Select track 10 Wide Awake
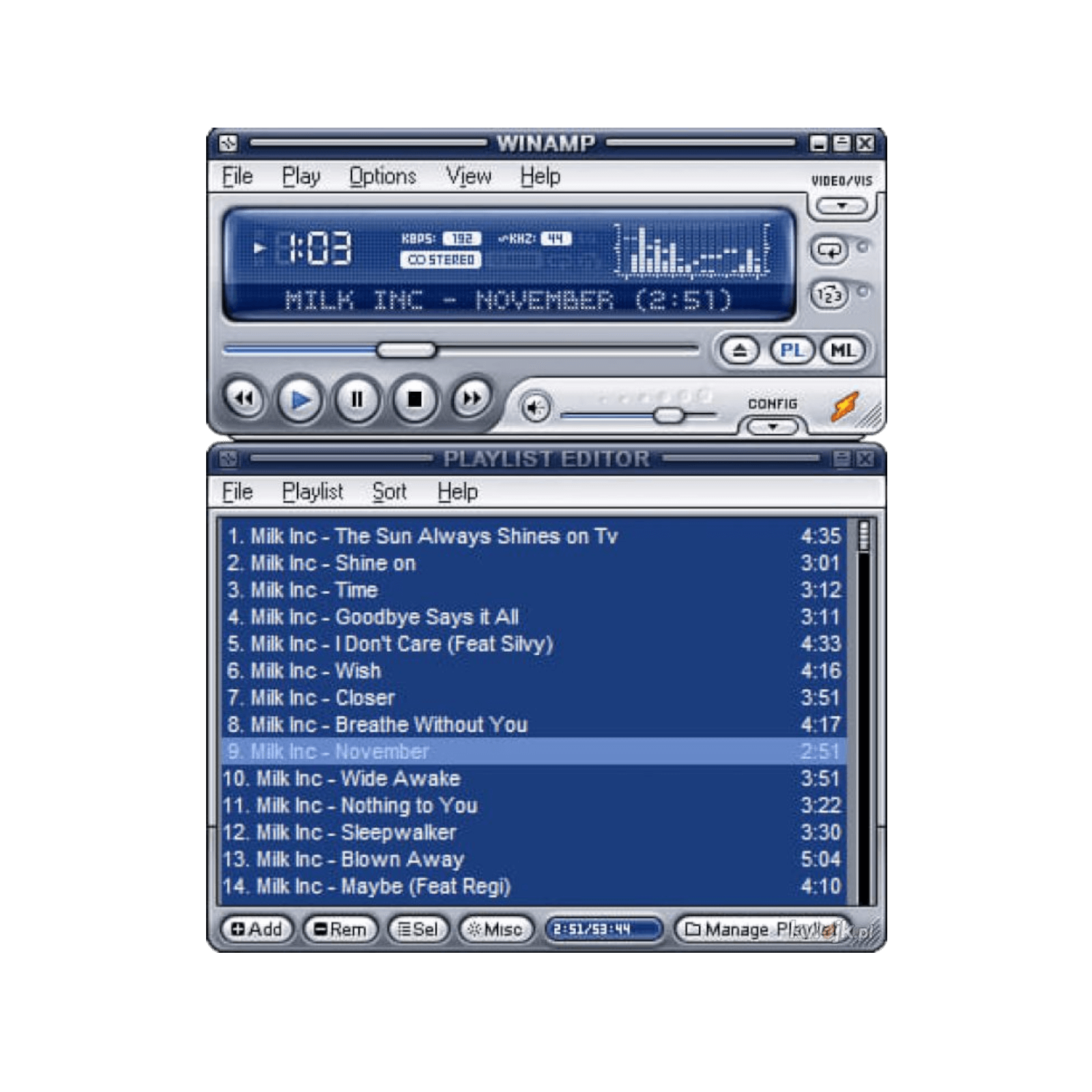Screen dimensions: 1092x1092 (x=534, y=779)
